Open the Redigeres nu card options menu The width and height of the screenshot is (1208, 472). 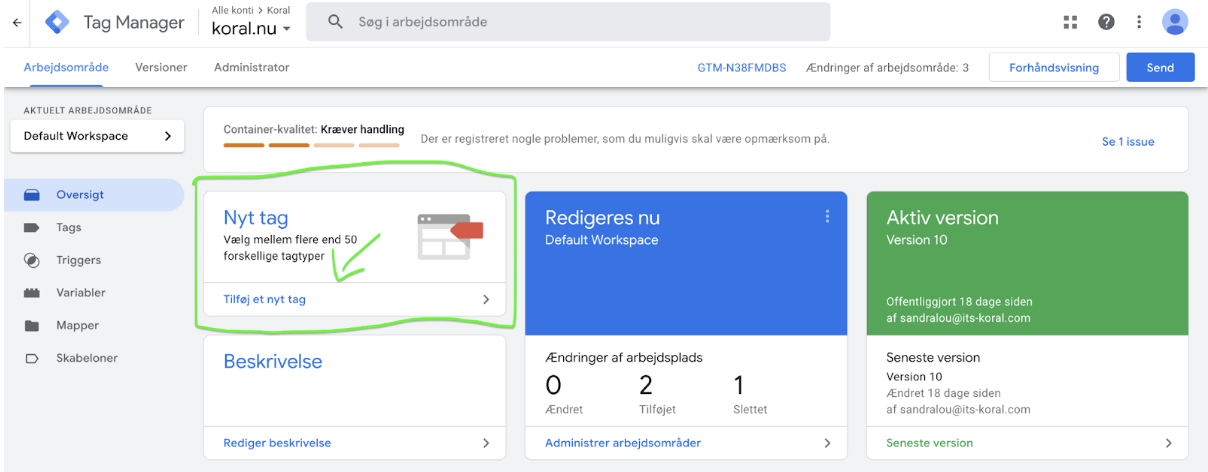click(827, 217)
